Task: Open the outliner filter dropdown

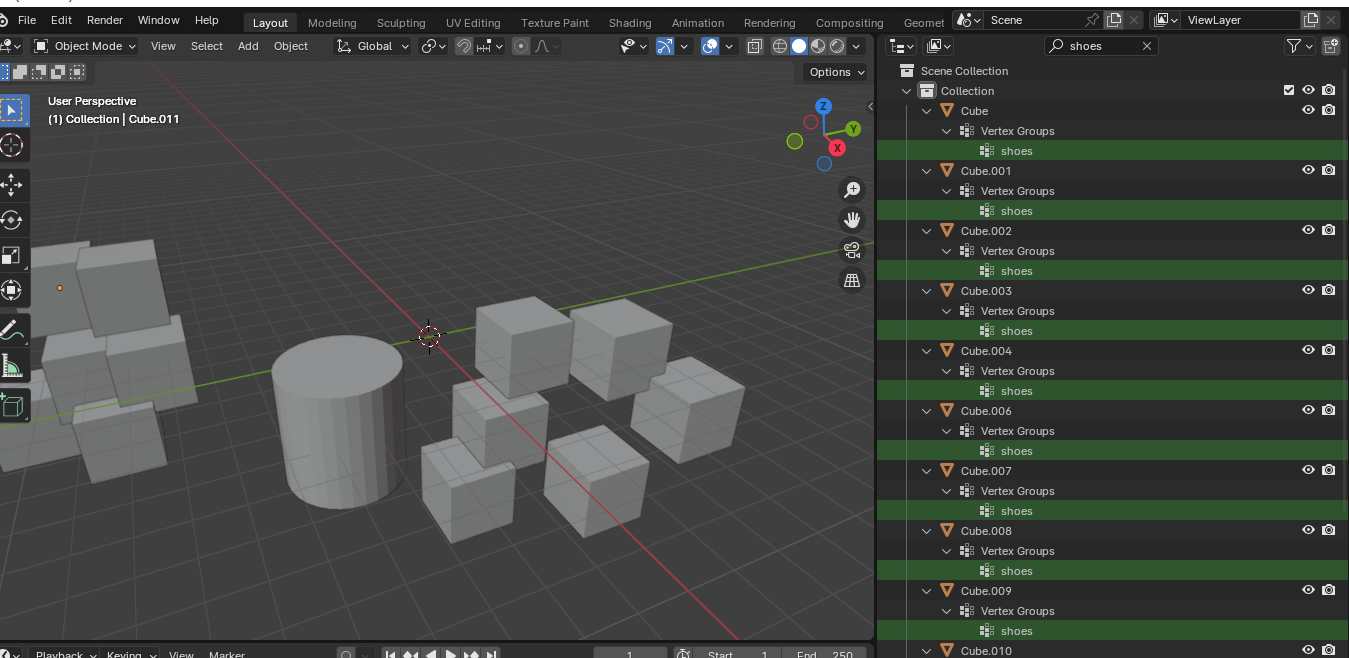Action: [x=1299, y=46]
